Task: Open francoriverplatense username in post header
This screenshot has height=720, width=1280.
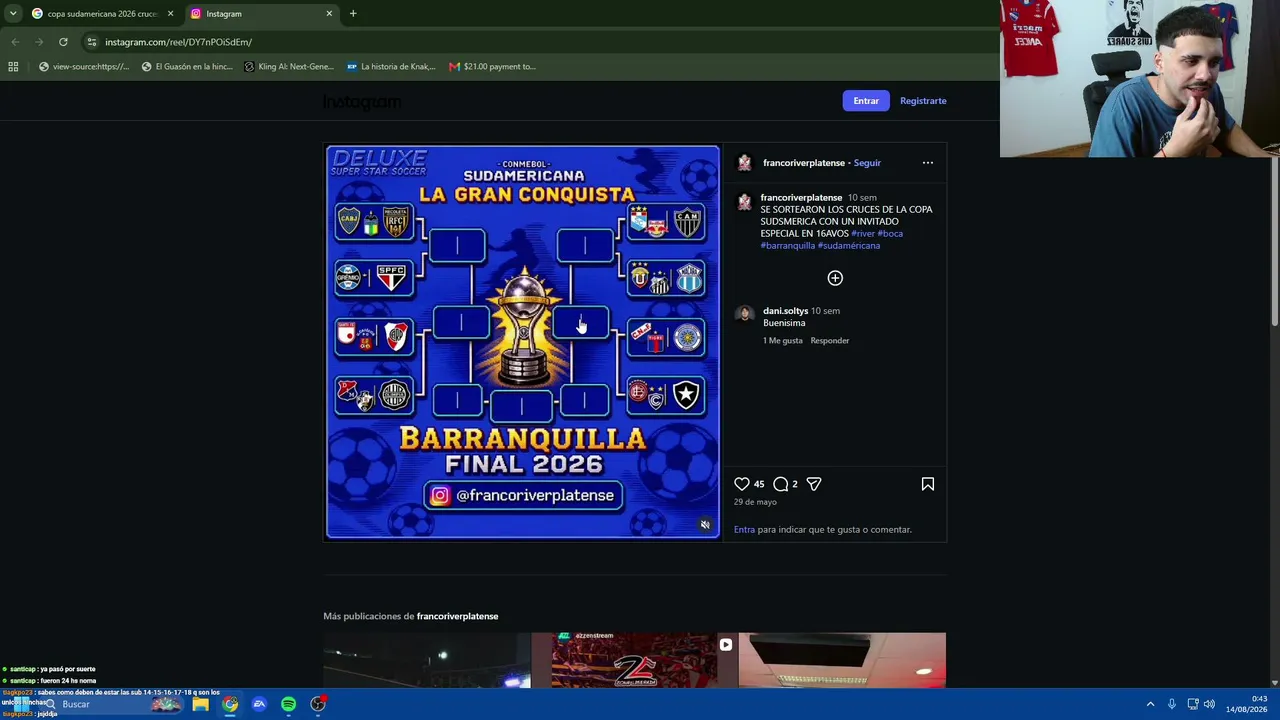Action: [804, 163]
